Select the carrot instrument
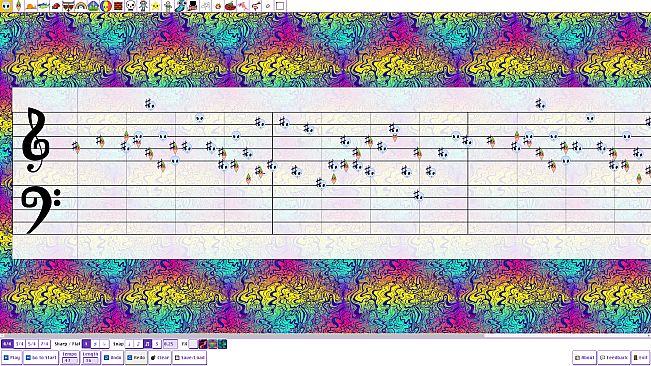651x366 pixels. 18,6
